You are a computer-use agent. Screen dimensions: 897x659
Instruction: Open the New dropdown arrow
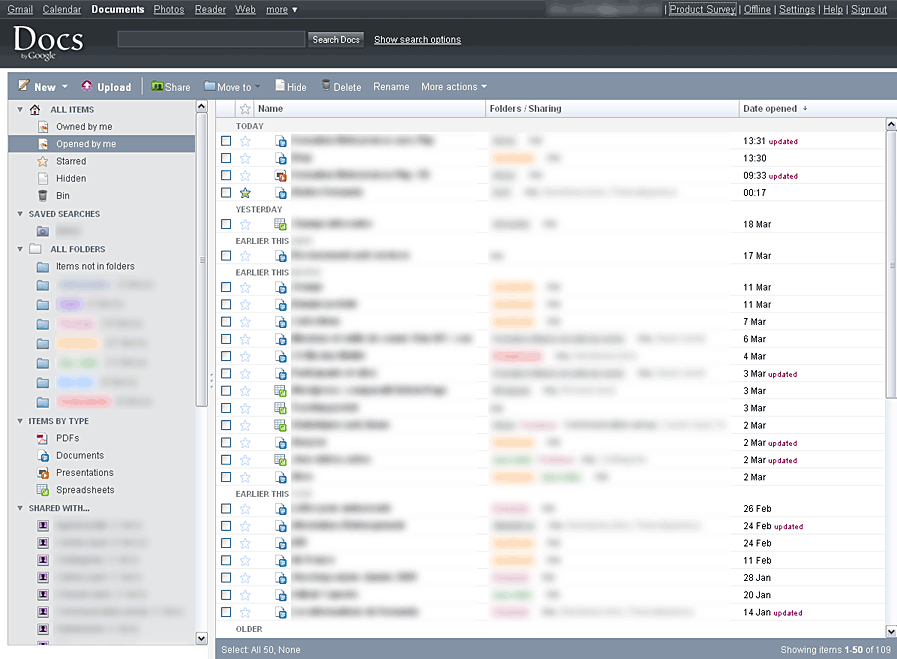64,86
